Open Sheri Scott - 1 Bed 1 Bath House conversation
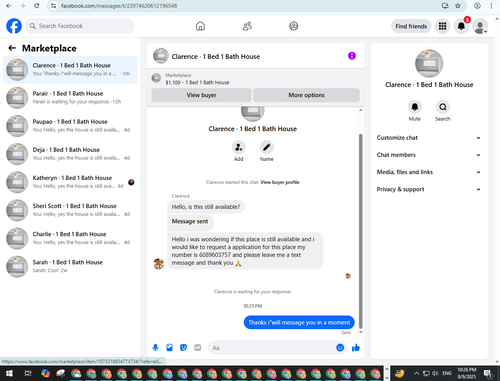This screenshot has width=500, height=381. (70, 210)
